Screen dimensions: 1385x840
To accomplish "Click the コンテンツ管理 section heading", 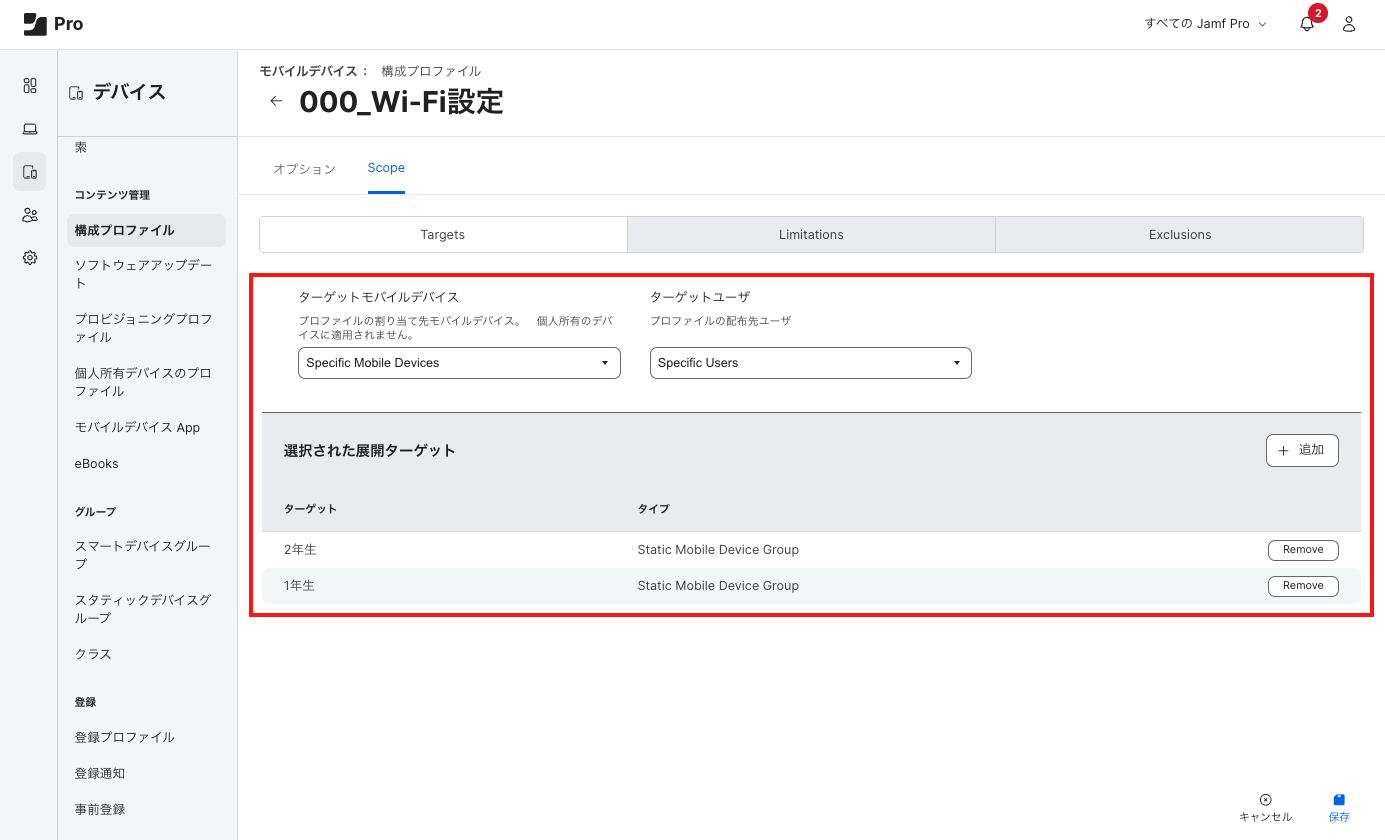I will click(112, 195).
